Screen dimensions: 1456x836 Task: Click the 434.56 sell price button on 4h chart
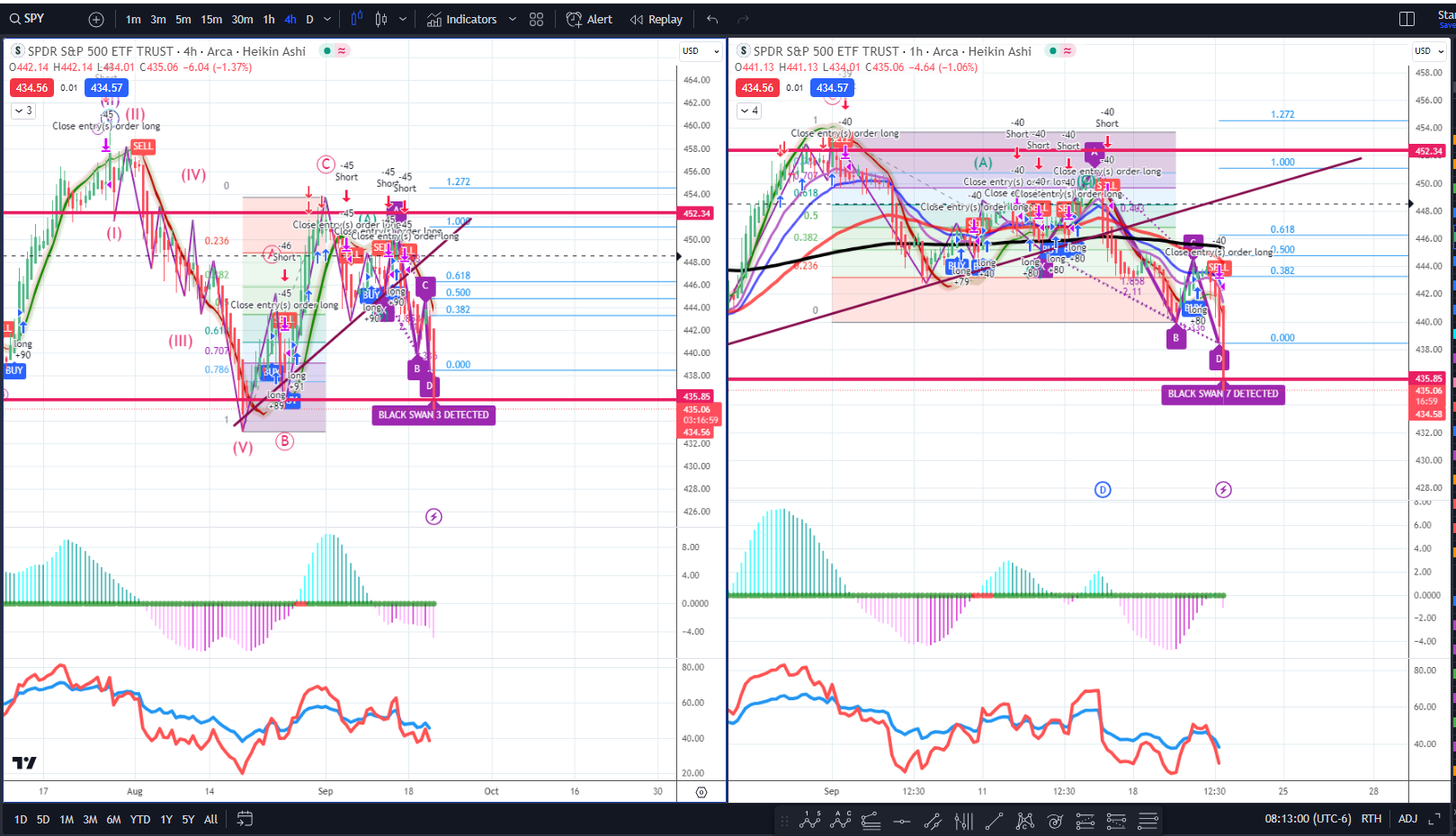31,87
